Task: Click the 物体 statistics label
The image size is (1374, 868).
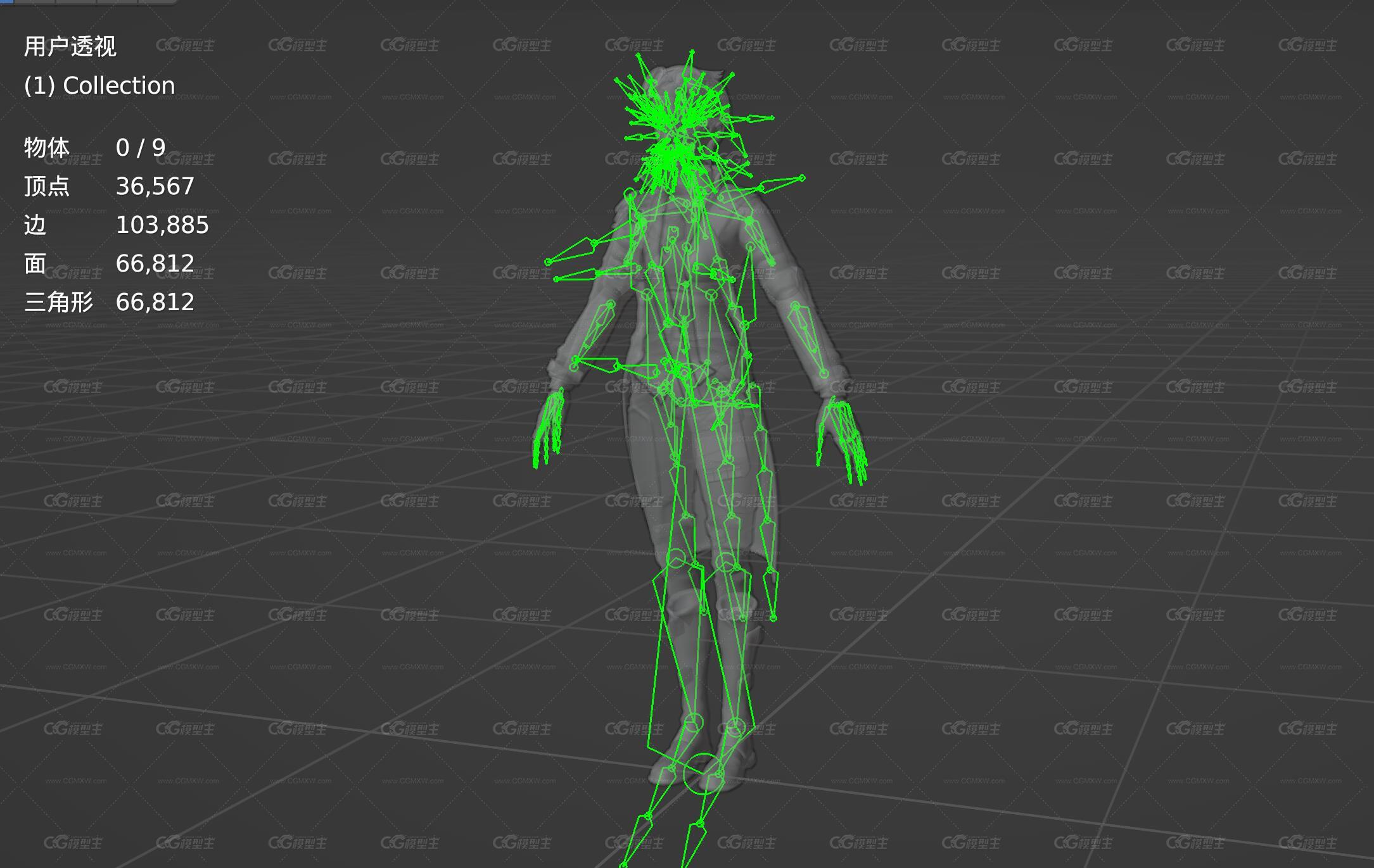Action: click(47, 148)
